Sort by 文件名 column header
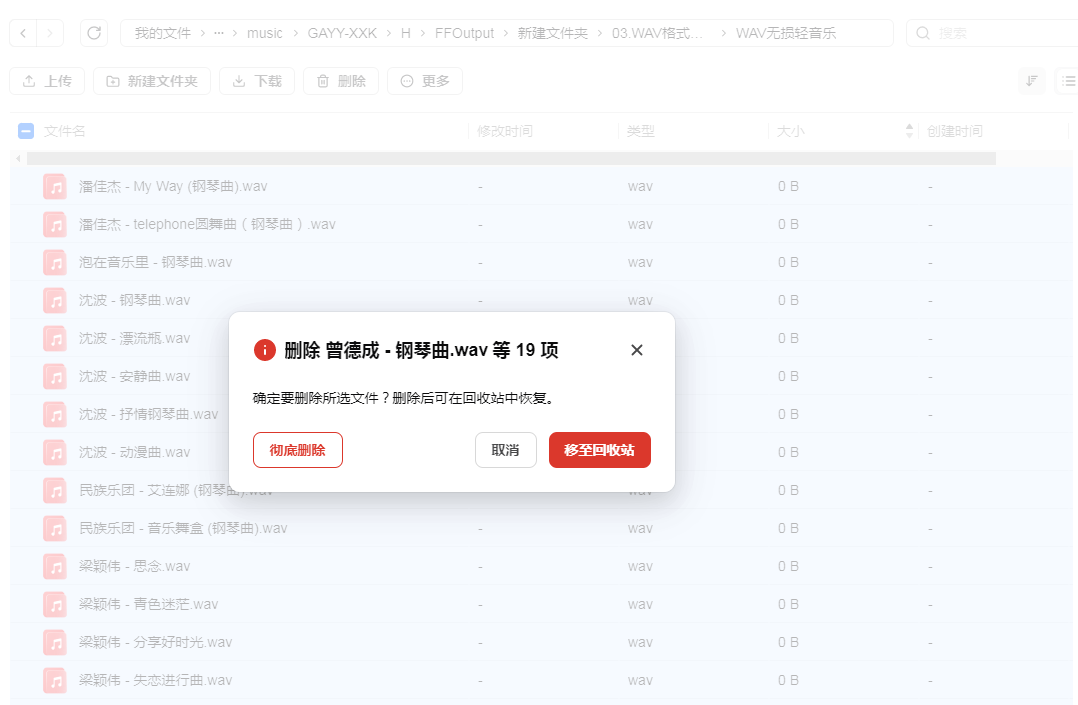The height and width of the screenshot is (705, 1078). (x=65, y=131)
